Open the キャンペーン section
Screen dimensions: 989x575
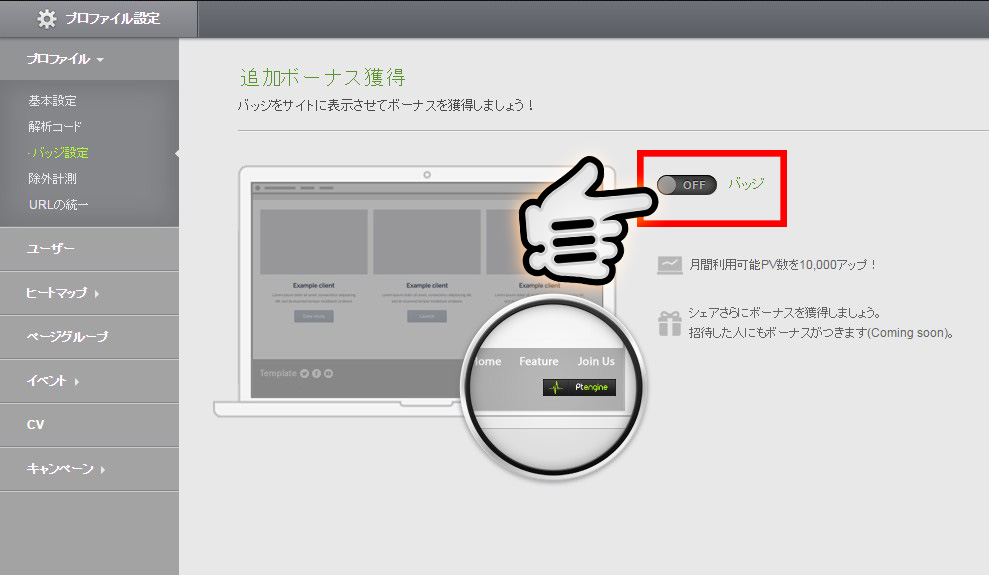point(90,469)
